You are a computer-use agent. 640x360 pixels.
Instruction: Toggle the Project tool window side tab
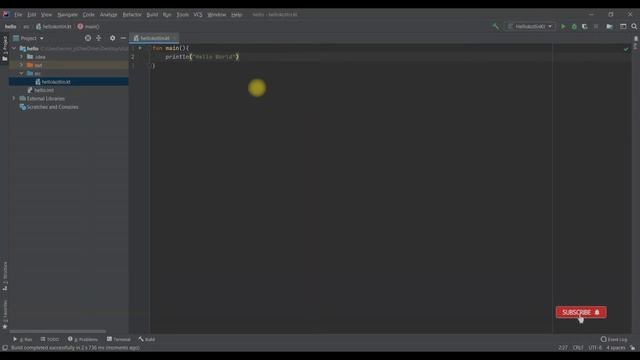(x=5, y=48)
